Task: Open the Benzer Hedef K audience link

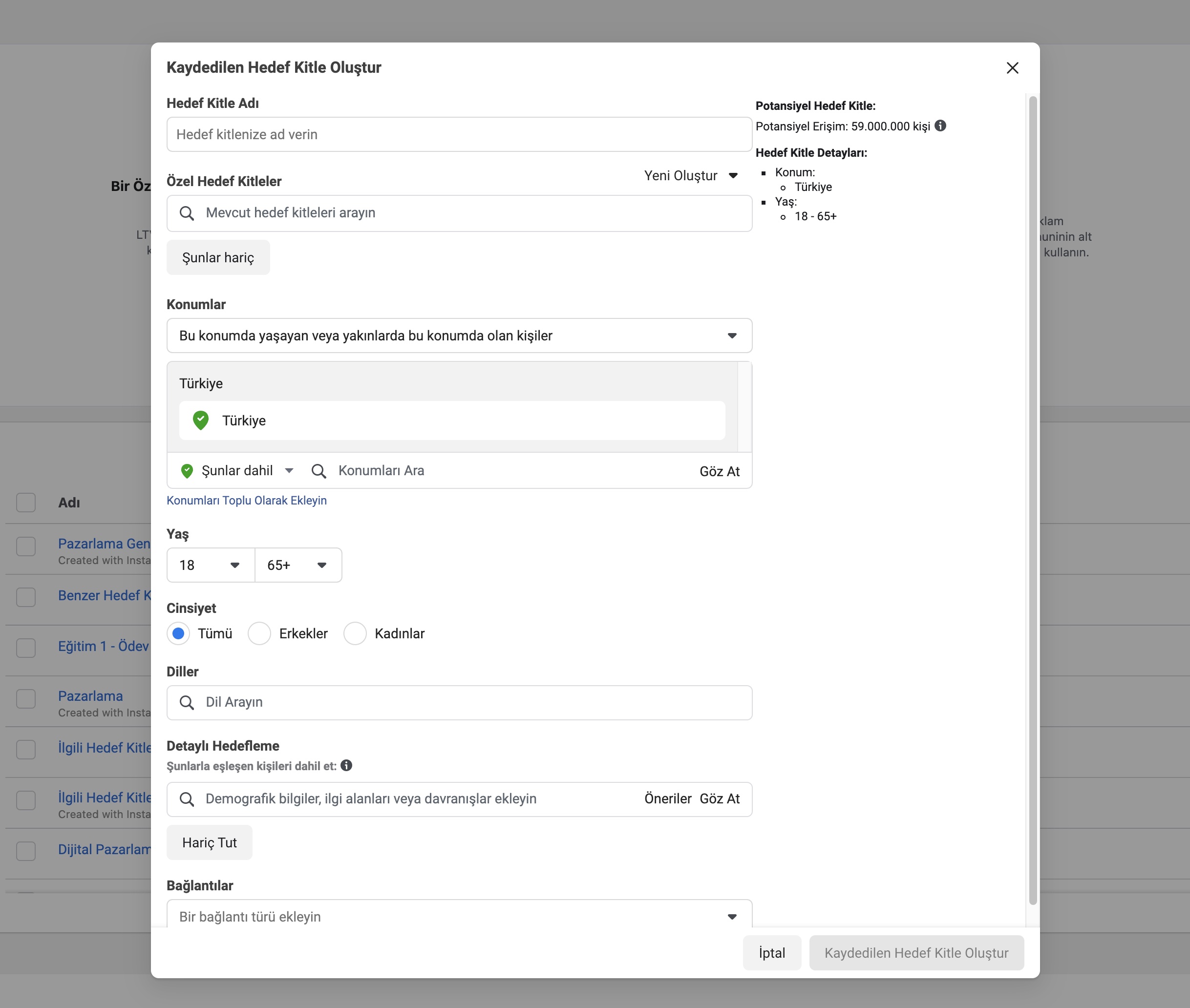Action: (x=105, y=595)
